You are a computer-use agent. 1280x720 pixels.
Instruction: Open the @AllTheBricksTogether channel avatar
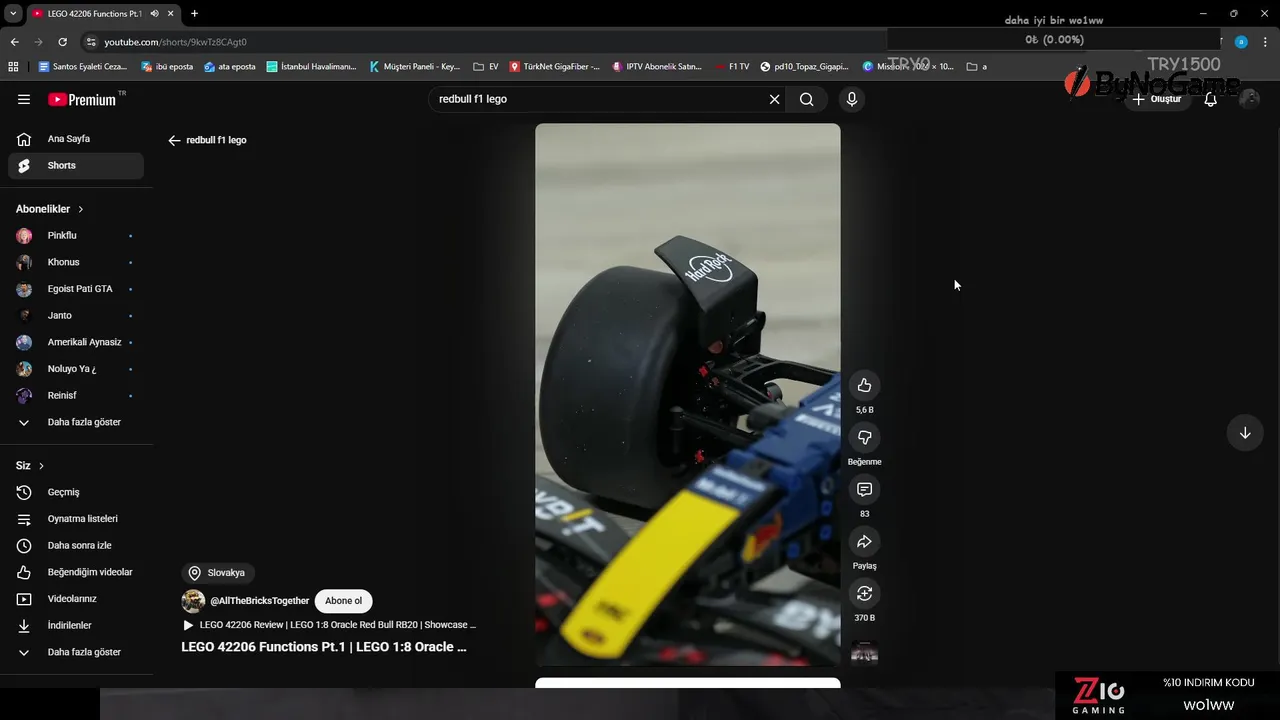(x=193, y=601)
